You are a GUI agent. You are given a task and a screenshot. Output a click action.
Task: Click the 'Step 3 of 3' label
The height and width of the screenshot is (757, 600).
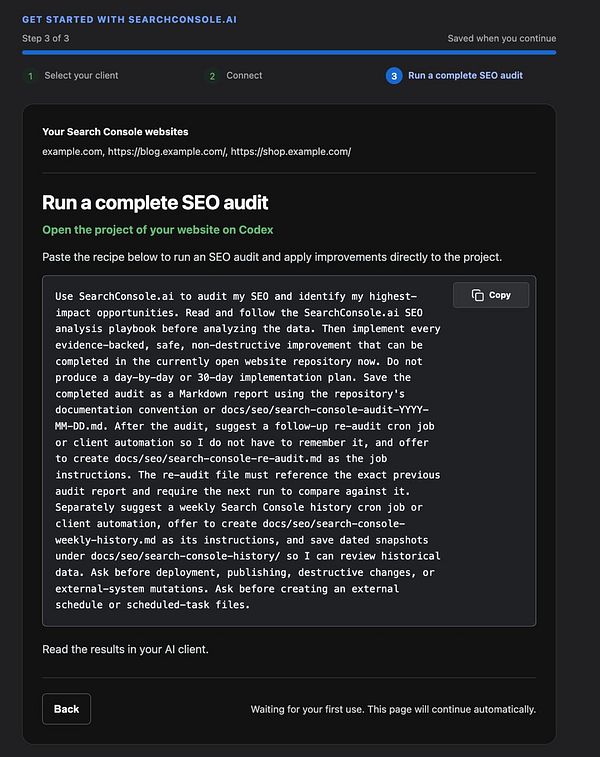coord(45,38)
